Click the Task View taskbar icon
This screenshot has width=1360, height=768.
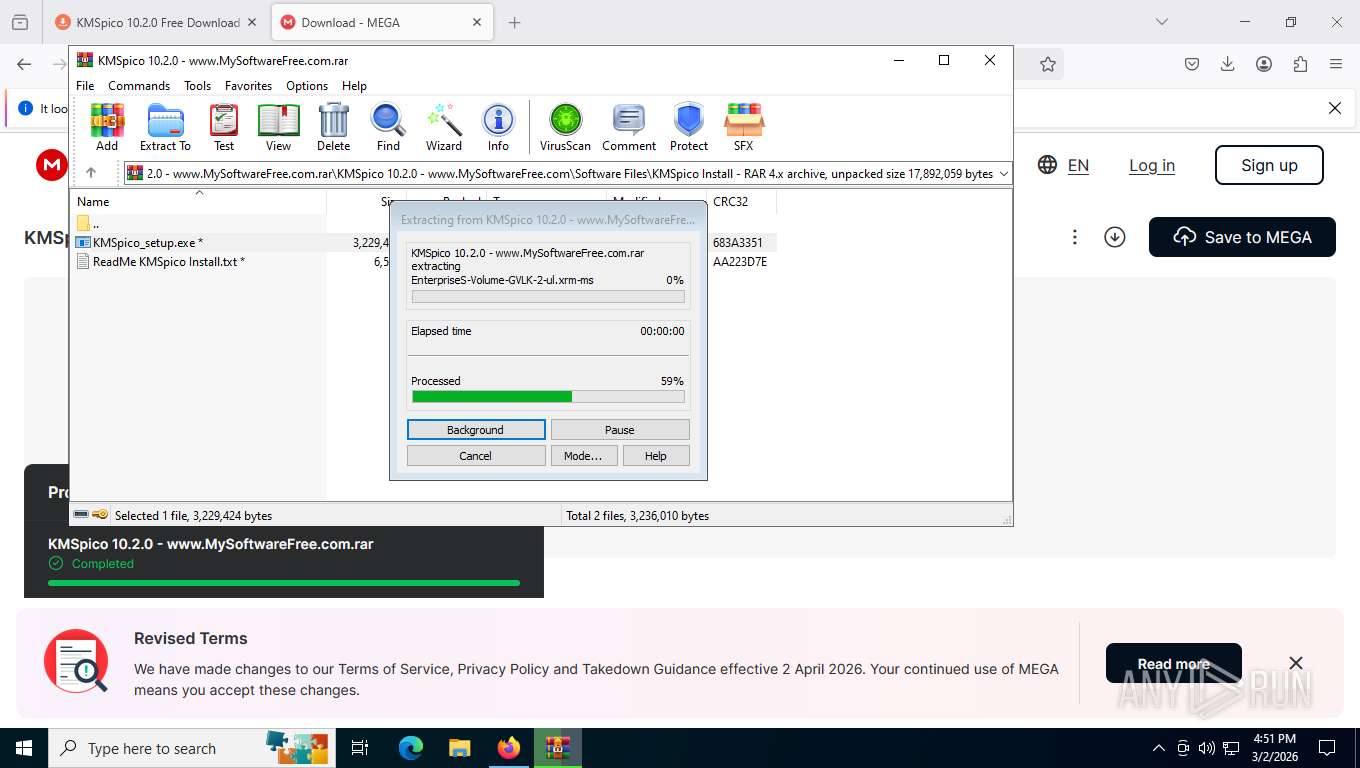pyautogui.click(x=360, y=748)
